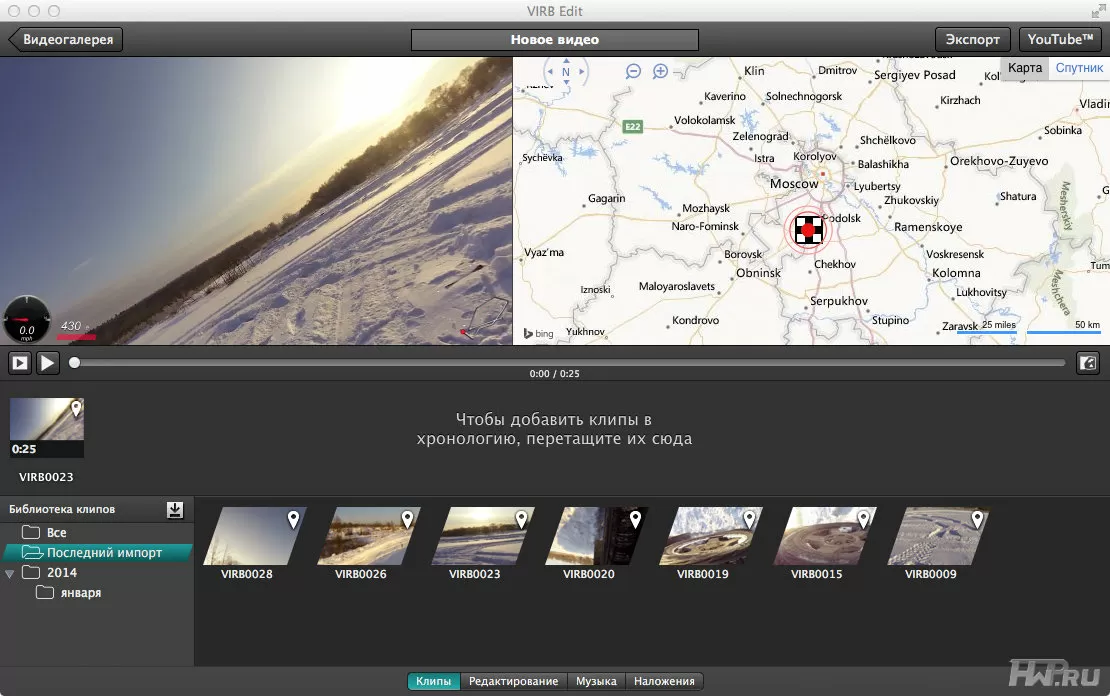
Task: Switch to the Наложения tab
Action: [664, 681]
